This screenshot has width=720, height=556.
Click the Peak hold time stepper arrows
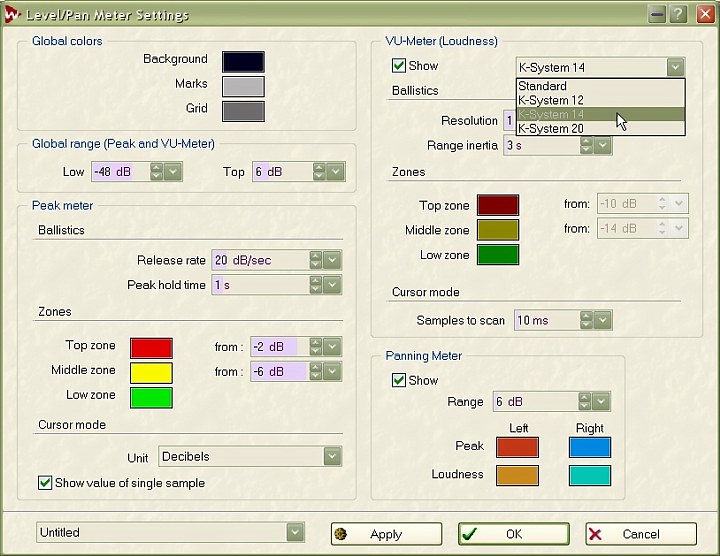[316, 285]
